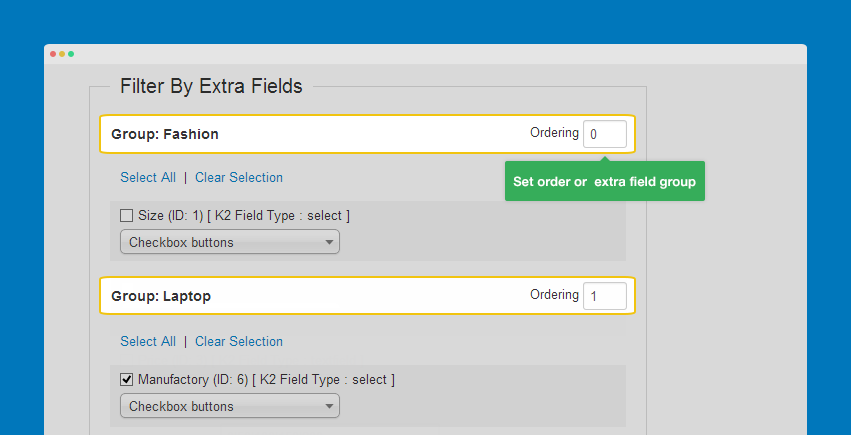Screen dimensions: 851x435
Task: Click the Filter By Extra Fields heading
Action: (211, 86)
